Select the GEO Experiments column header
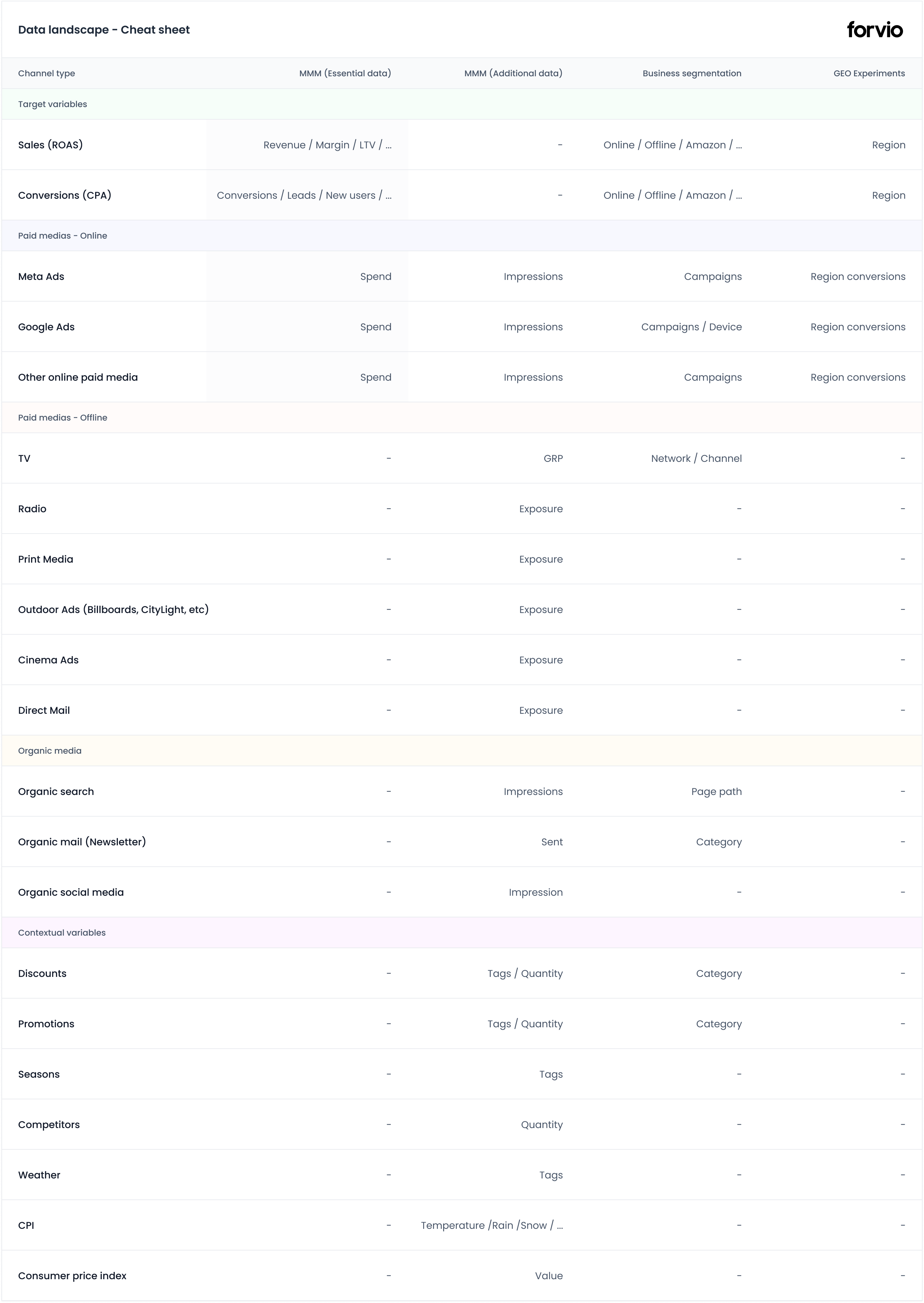 click(x=869, y=73)
